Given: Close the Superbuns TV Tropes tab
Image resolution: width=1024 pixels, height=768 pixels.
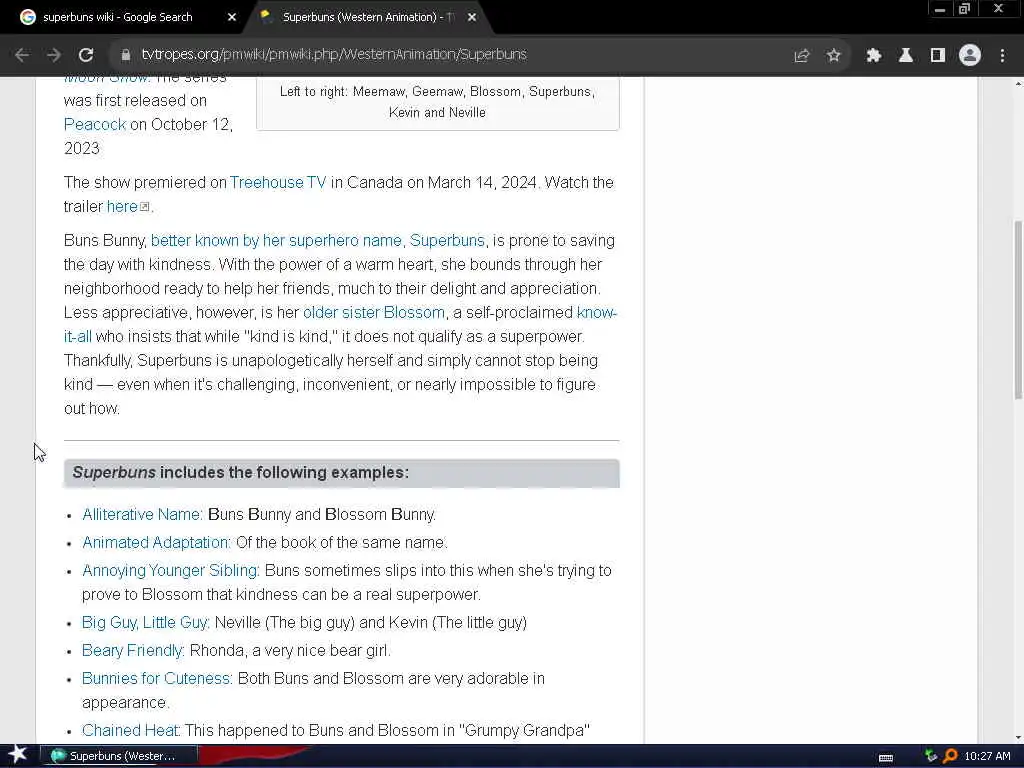Looking at the screenshot, I should point(472,18).
